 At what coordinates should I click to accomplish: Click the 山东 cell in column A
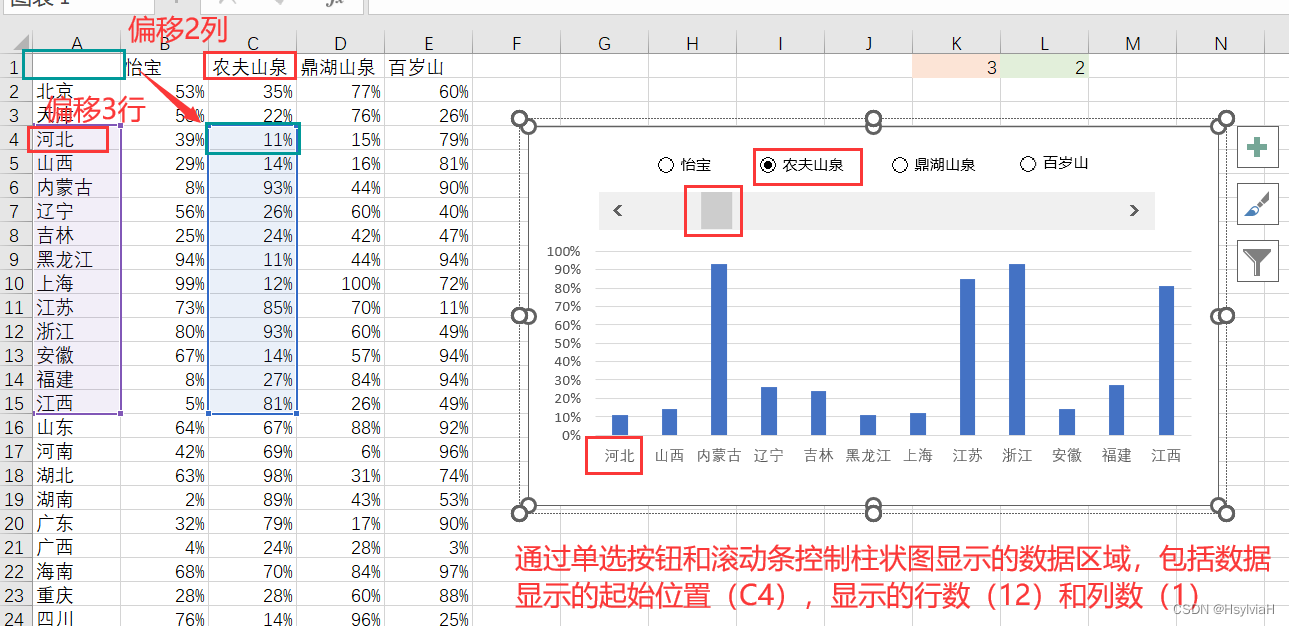coord(77,427)
